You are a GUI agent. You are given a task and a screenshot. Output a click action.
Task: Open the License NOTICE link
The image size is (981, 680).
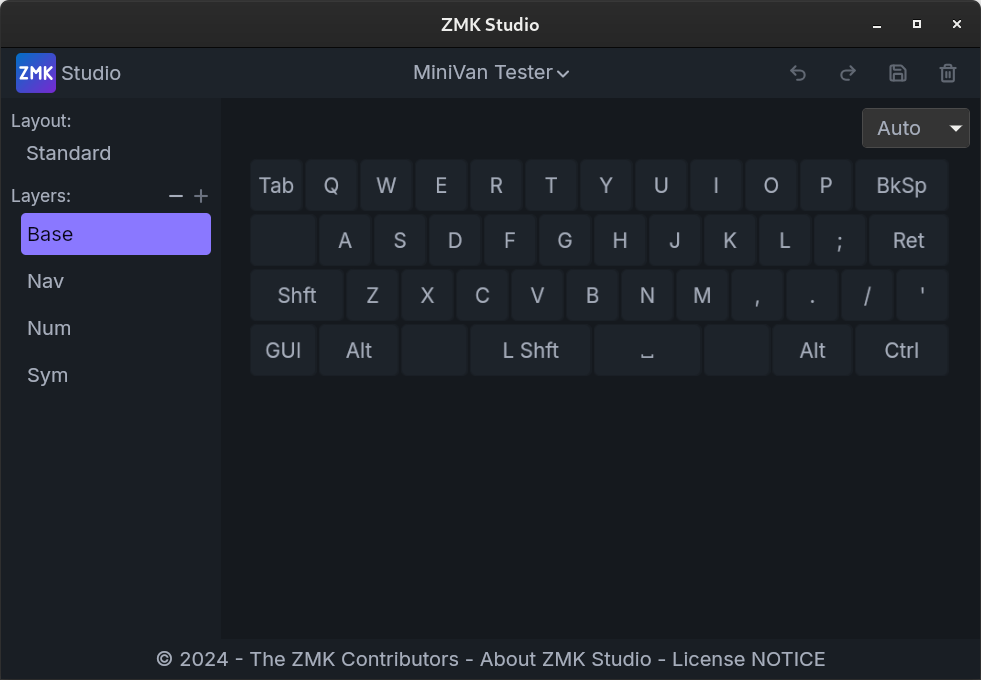pyautogui.click(x=748, y=659)
